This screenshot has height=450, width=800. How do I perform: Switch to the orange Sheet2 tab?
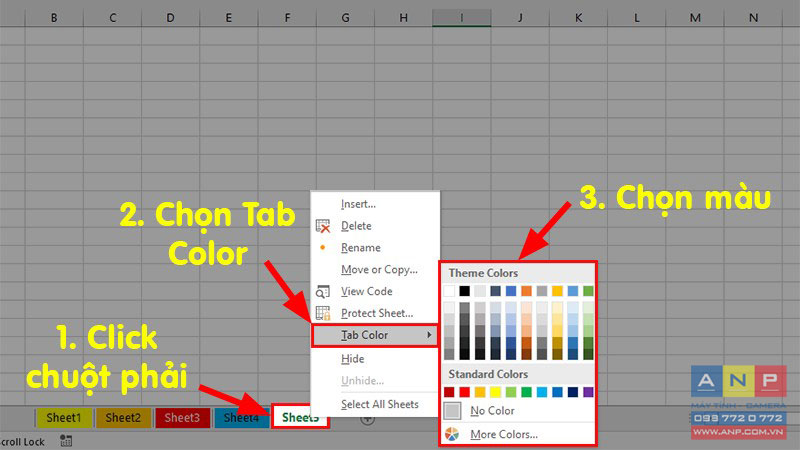[x=123, y=418]
